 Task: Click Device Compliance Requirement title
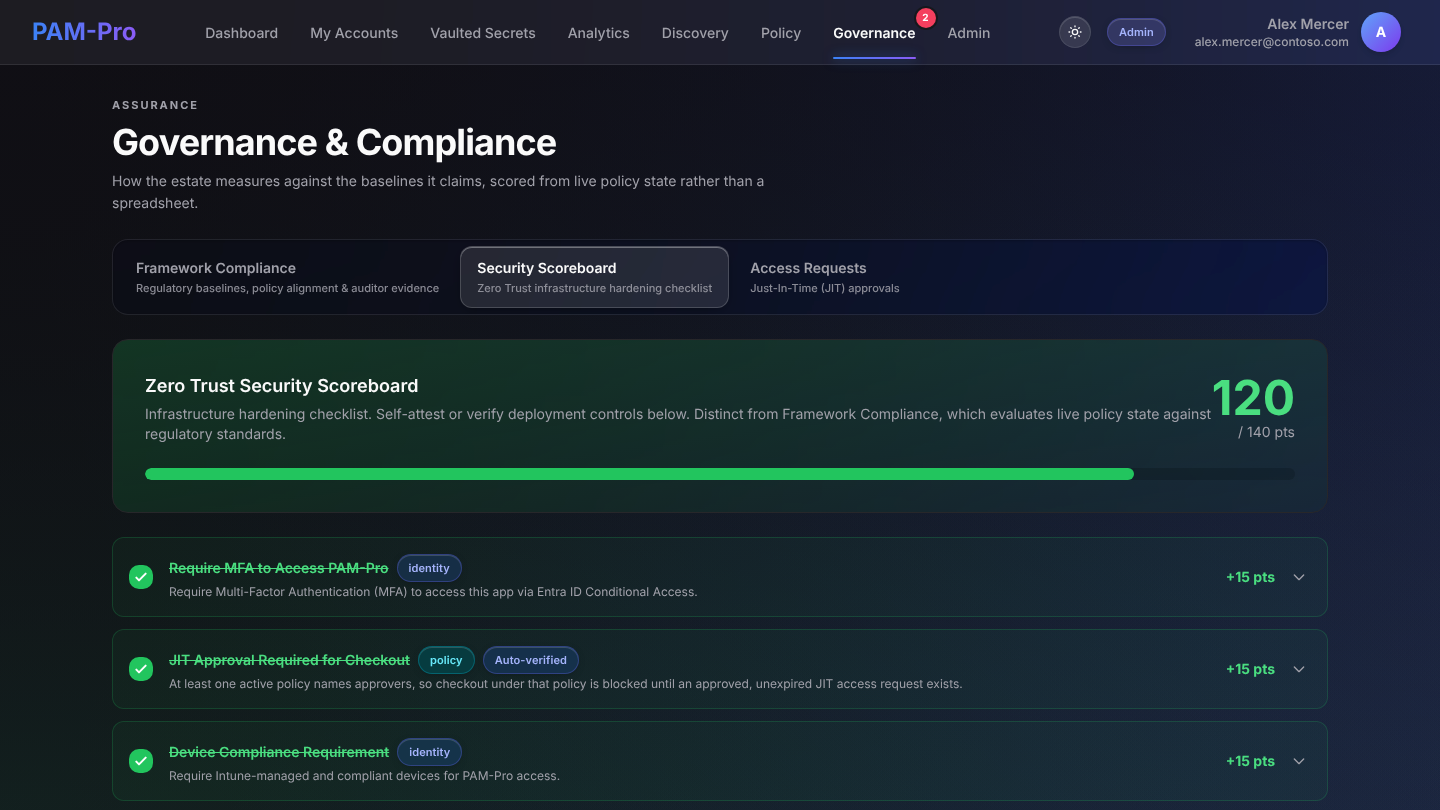[x=279, y=752]
